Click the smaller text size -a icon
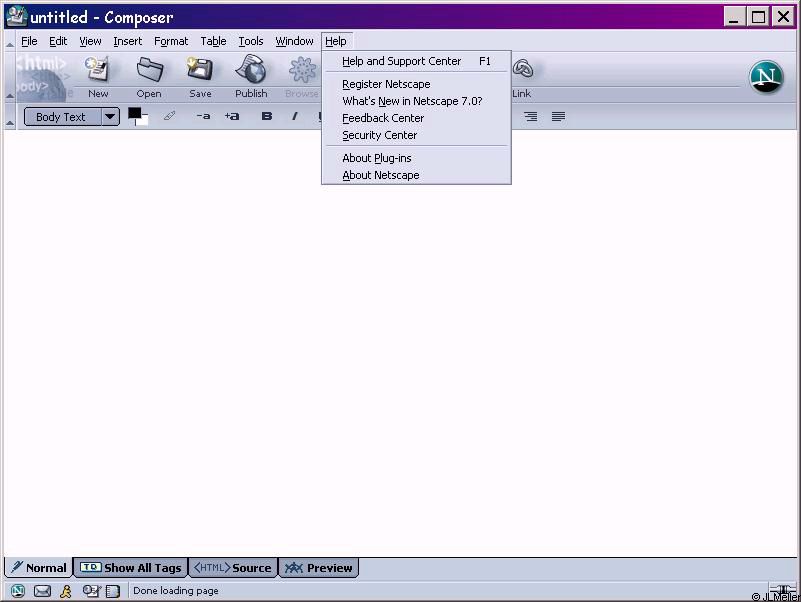Screen dimensions: 801x602 203,117
